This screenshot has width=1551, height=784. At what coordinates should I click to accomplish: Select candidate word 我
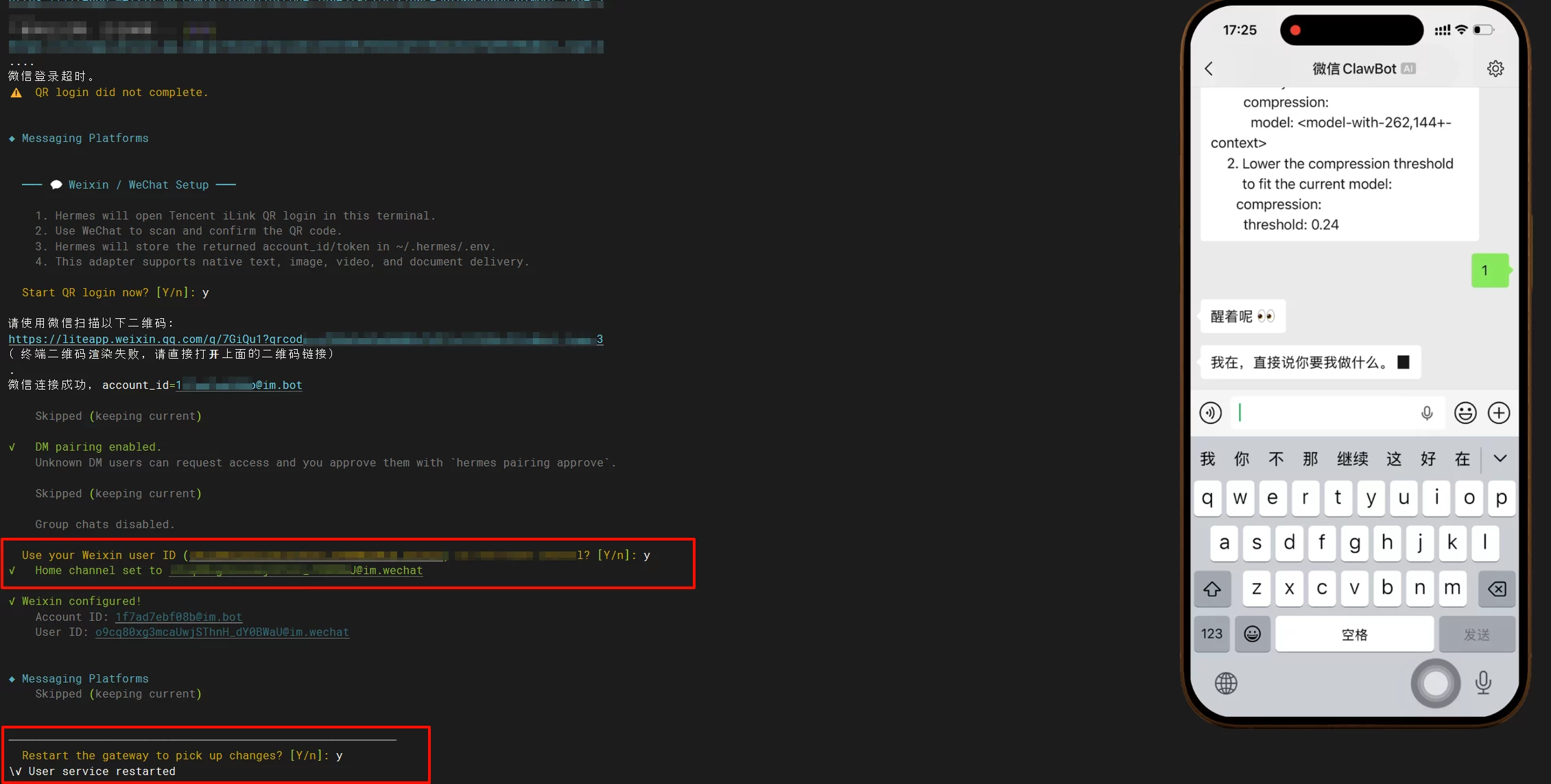(x=1207, y=459)
